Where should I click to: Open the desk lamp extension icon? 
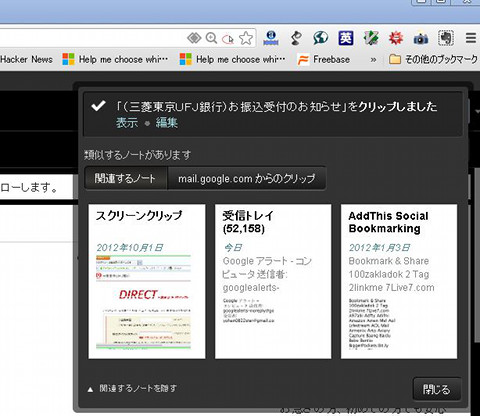pyautogui.click(x=296, y=38)
